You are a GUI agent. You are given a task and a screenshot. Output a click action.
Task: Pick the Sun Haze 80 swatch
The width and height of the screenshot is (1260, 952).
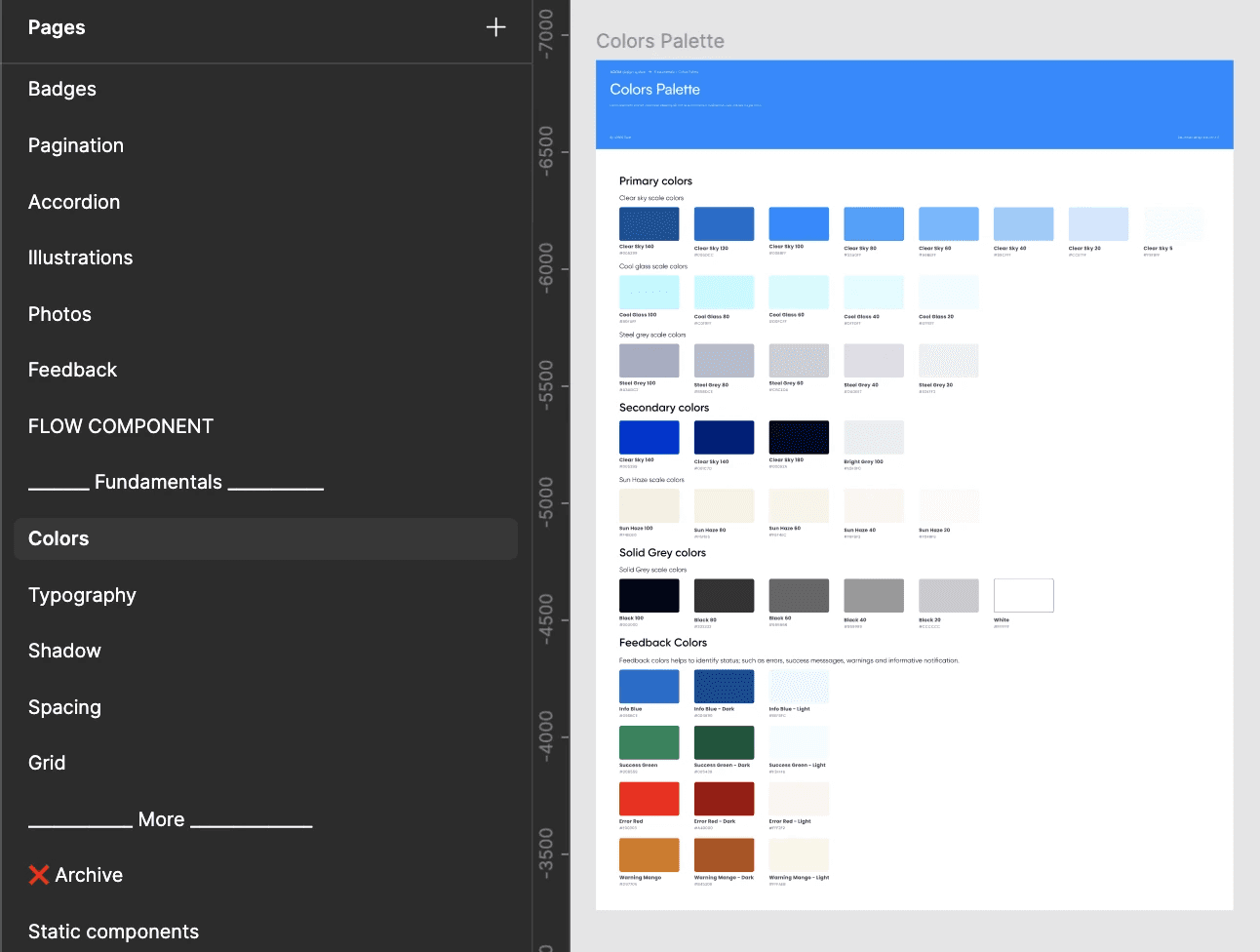[x=724, y=505]
